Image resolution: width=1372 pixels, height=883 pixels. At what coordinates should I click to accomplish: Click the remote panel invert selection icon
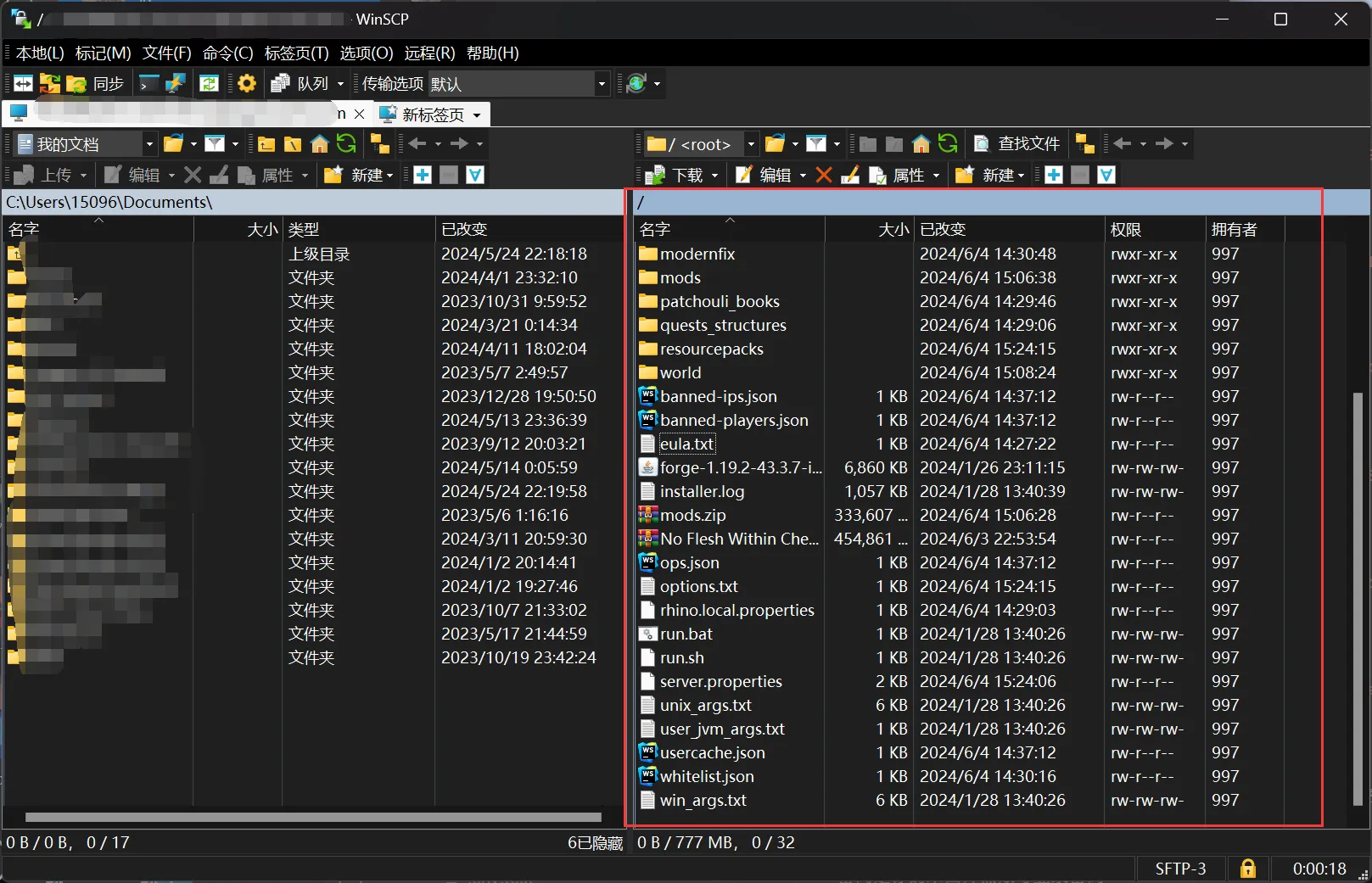pos(1106,175)
